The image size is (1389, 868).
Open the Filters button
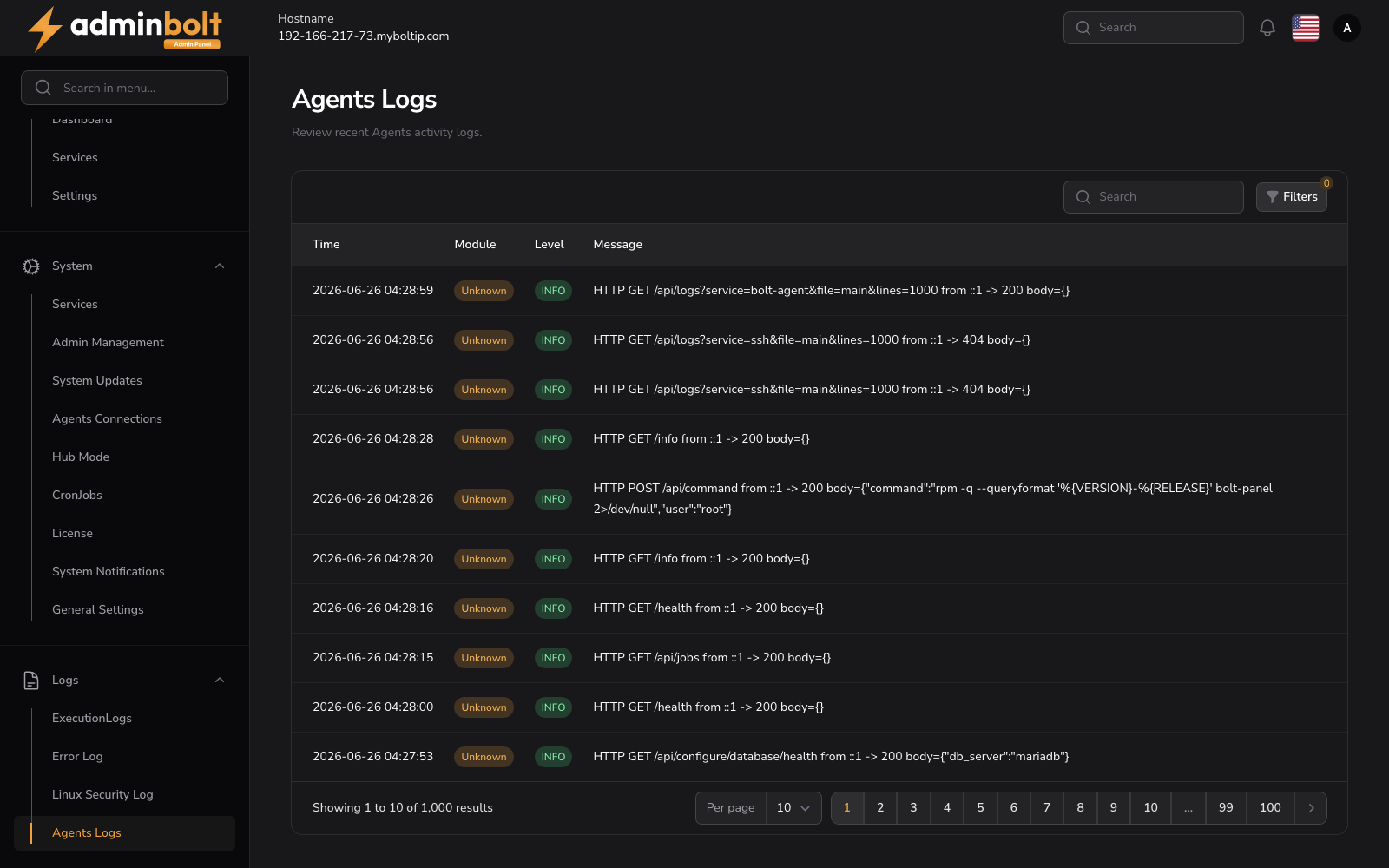[1292, 197]
